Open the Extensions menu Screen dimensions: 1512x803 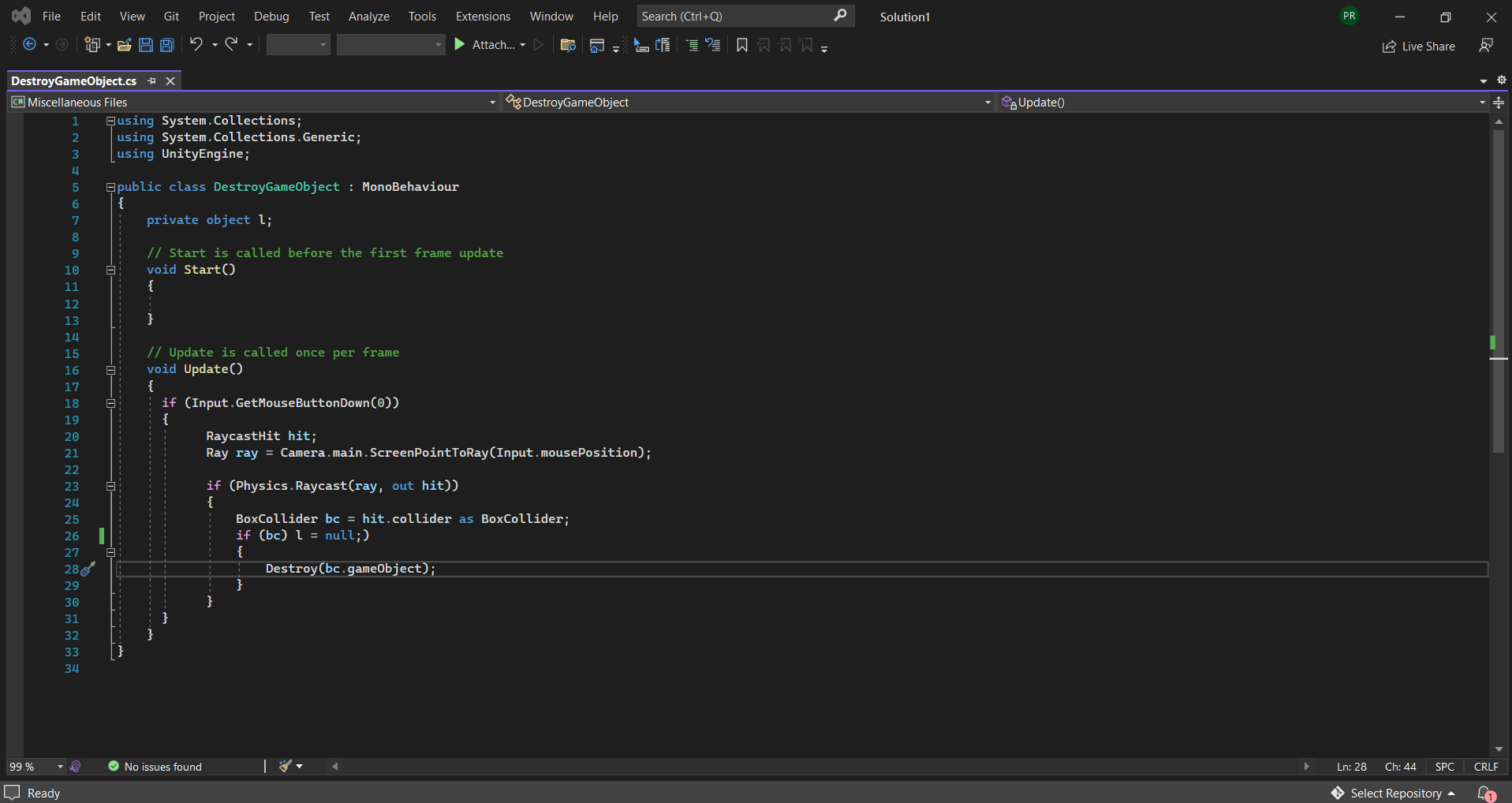tap(483, 16)
